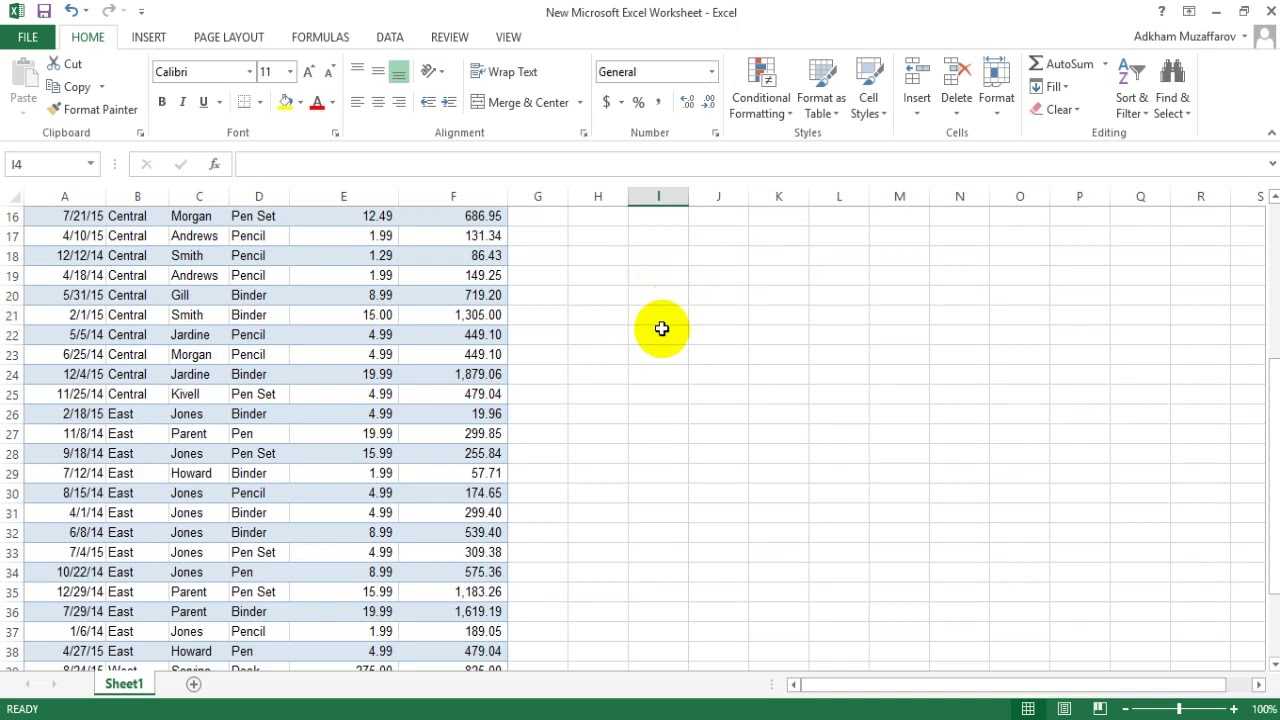This screenshot has width=1280, height=720.
Task: Click the Cut command
Action: pos(64,64)
